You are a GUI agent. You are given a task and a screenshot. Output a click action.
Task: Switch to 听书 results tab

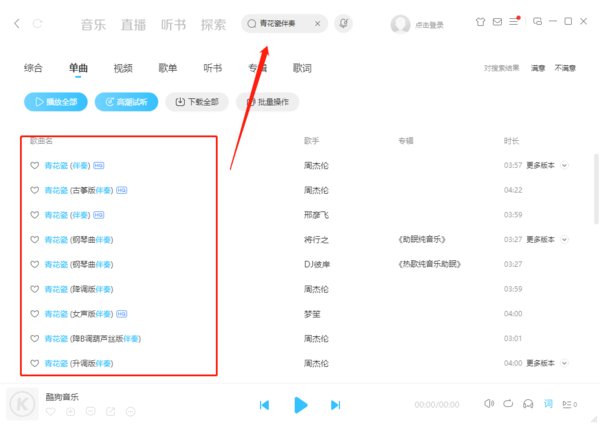click(x=212, y=68)
